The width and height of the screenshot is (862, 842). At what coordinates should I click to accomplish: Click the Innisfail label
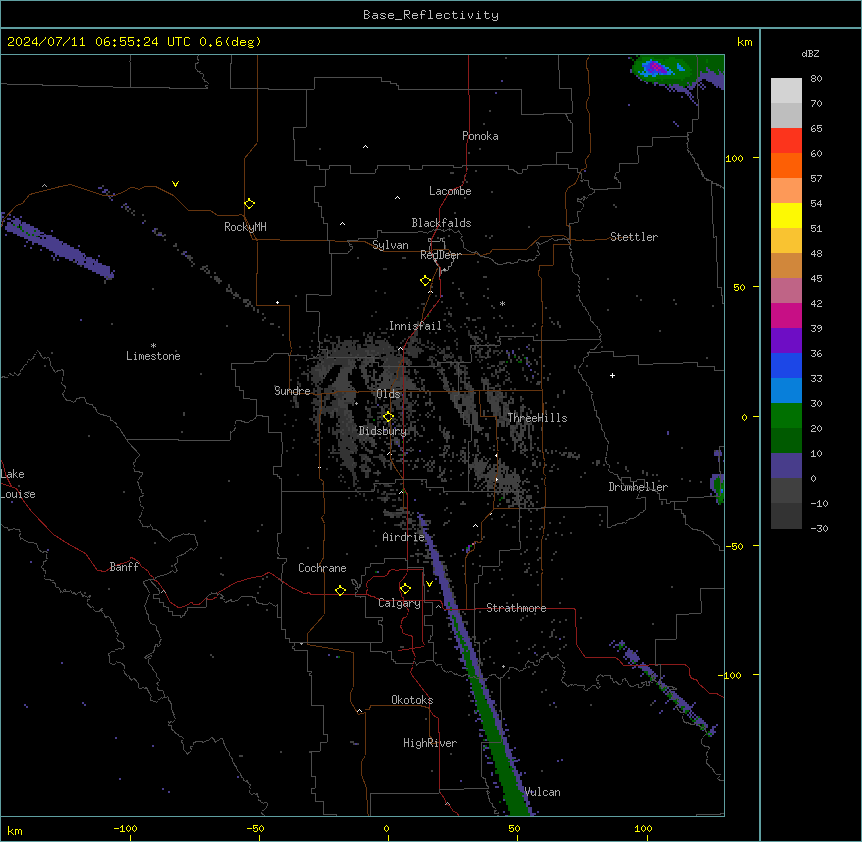pos(415,326)
